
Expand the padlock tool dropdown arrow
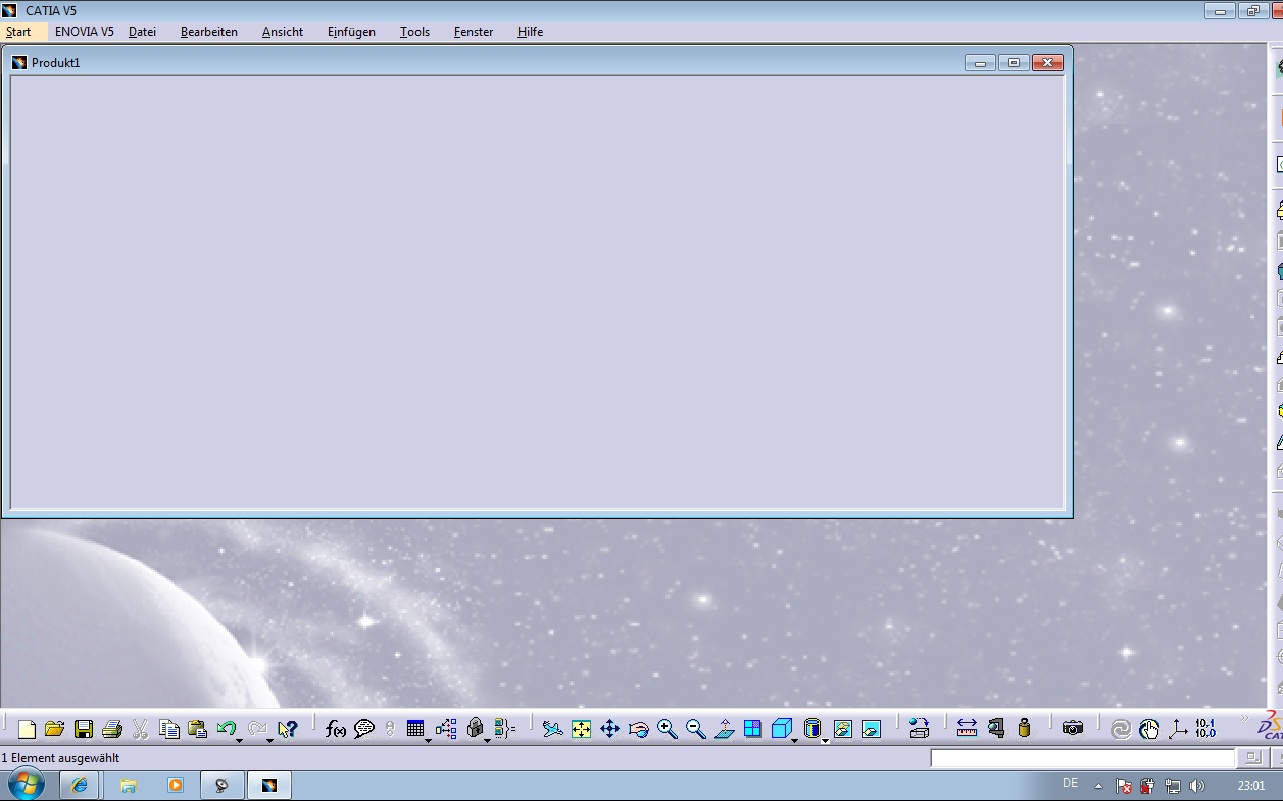(x=487, y=740)
